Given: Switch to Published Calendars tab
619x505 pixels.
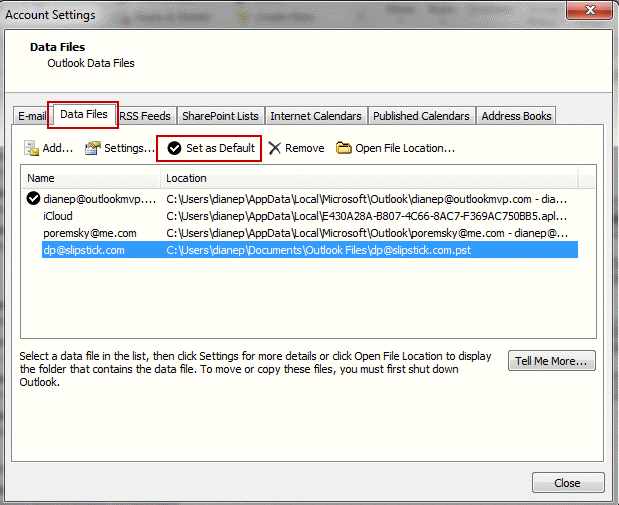Looking at the screenshot, I should (422, 116).
